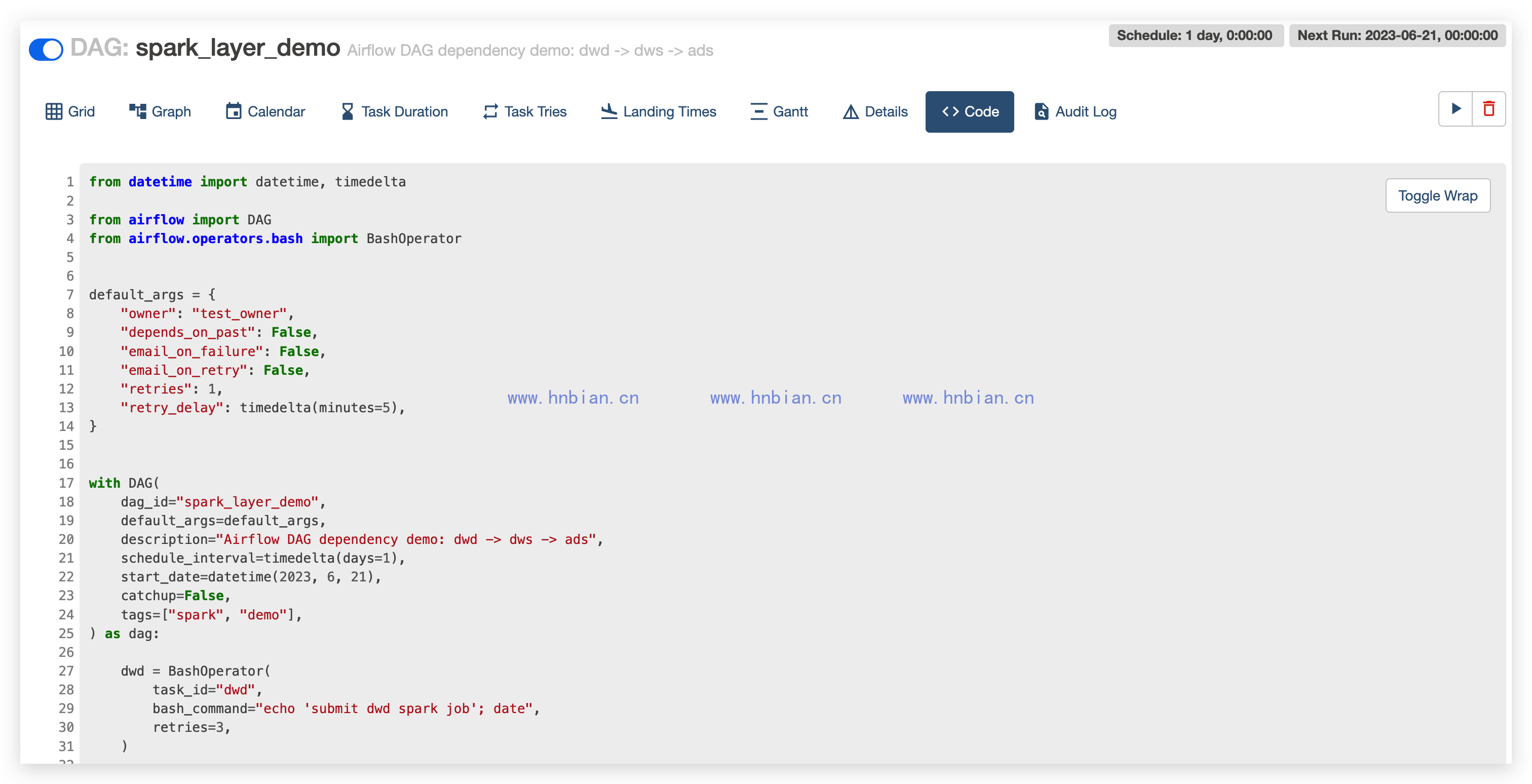The width and height of the screenshot is (1532, 784).
Task: Click the ') as dag:' code line
Action: point(124,634)
